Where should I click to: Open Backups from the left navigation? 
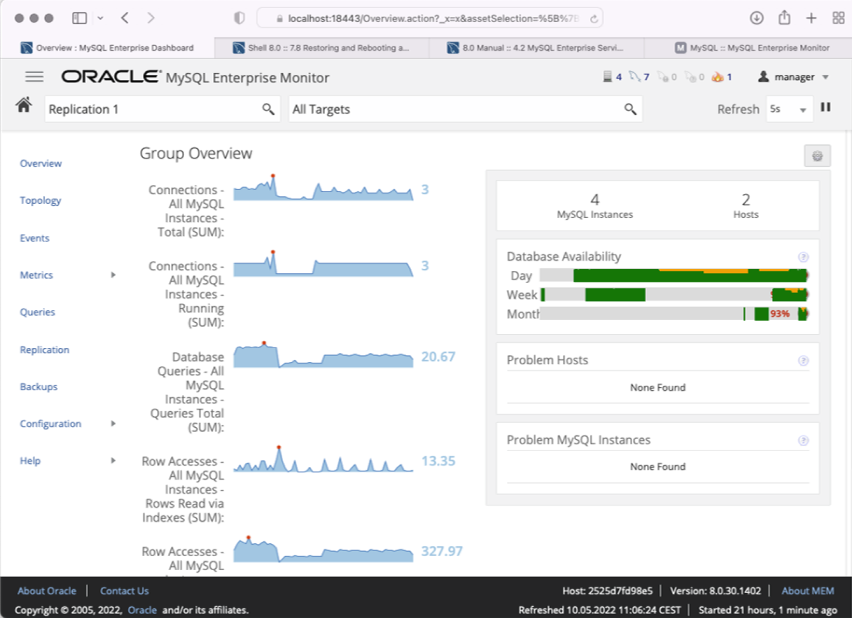tap(39, 386)
